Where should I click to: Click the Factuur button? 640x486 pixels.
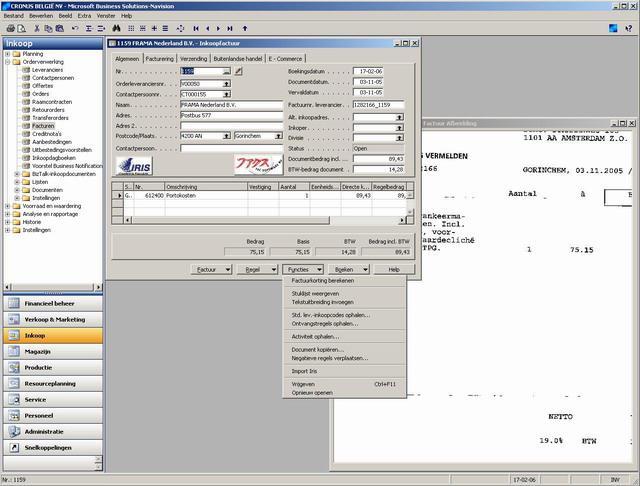click(211, 269)
